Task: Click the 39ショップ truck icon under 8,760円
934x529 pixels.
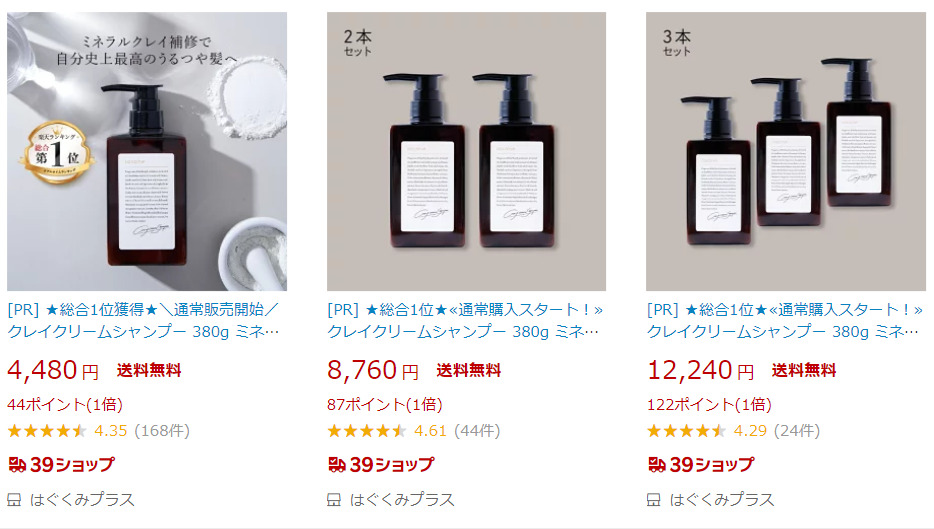Action: coord(337,465)
